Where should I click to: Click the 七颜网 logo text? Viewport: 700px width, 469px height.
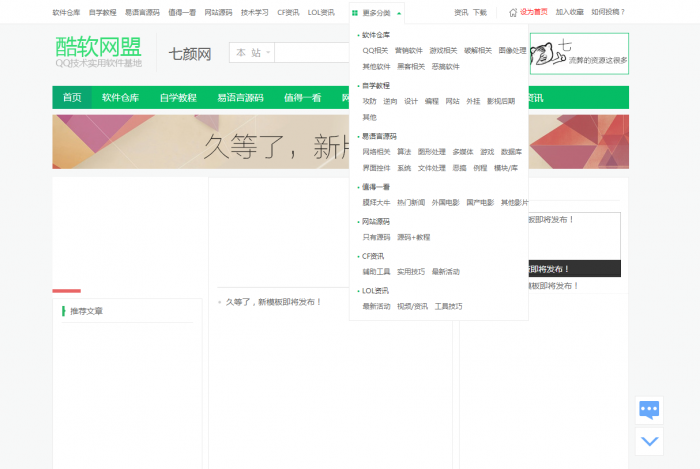pos(189,53)
